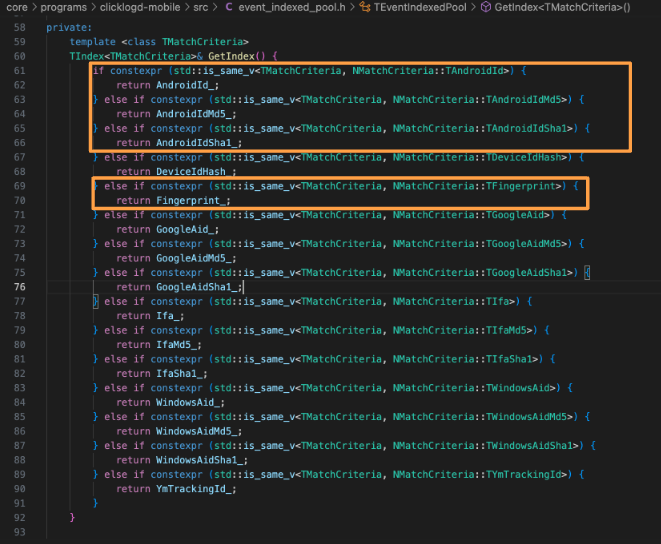Click the chevron after 'src'
The width and height of the screenshot is (661, 544).
click(x=215, y=7)
